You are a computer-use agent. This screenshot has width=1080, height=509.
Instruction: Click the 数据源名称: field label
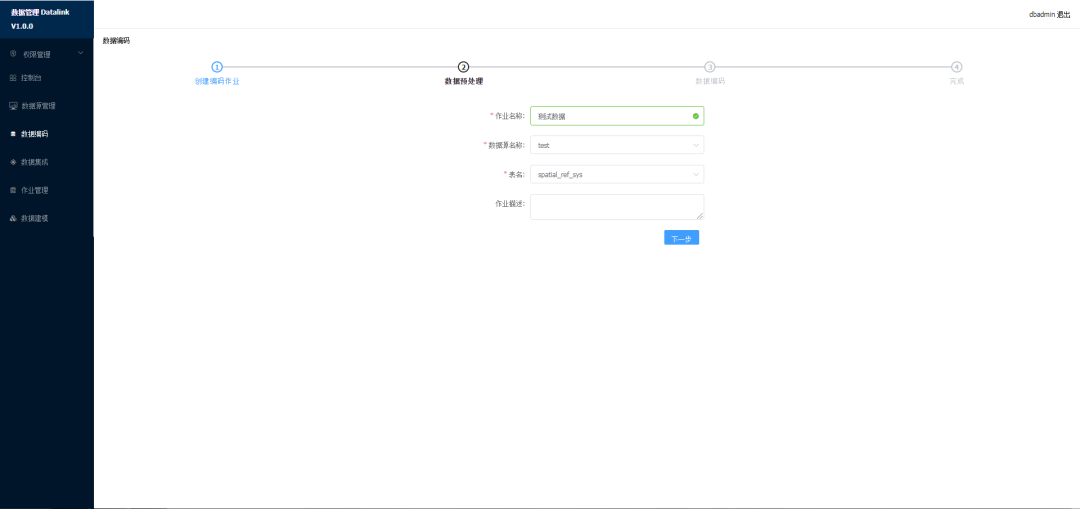pyautogui.click(x=504, y=145)
